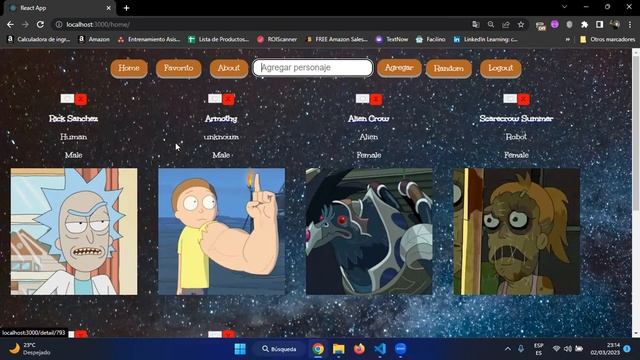Open Rick Sanchez character name link

pos(73,118)
